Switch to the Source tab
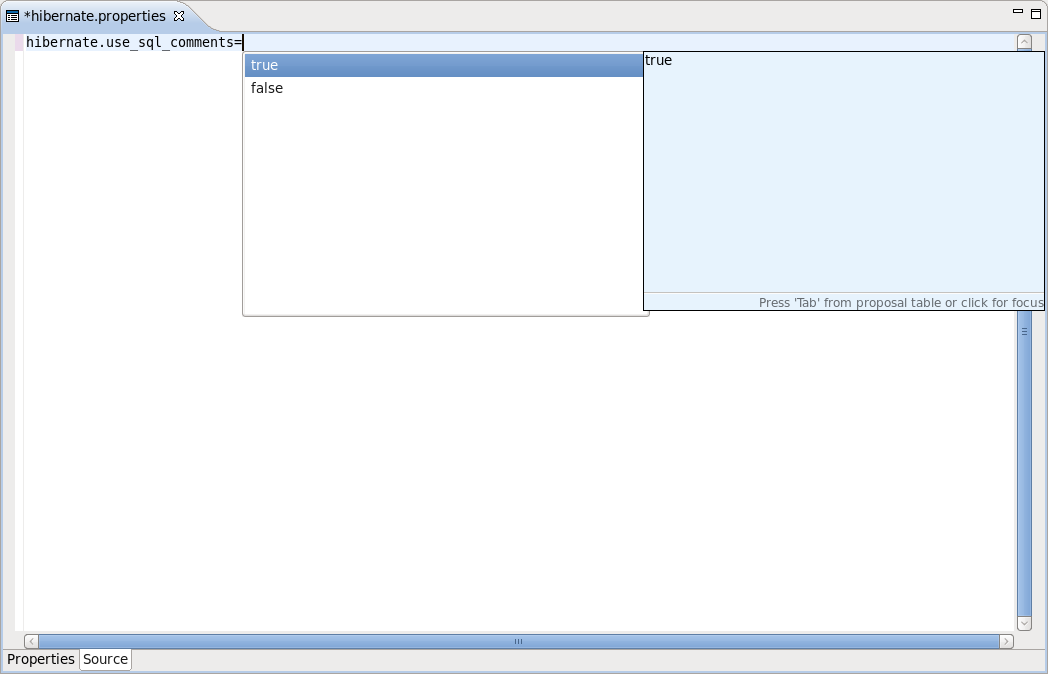This screenshot has height=674, width=1048. click(x=104, y=659)
